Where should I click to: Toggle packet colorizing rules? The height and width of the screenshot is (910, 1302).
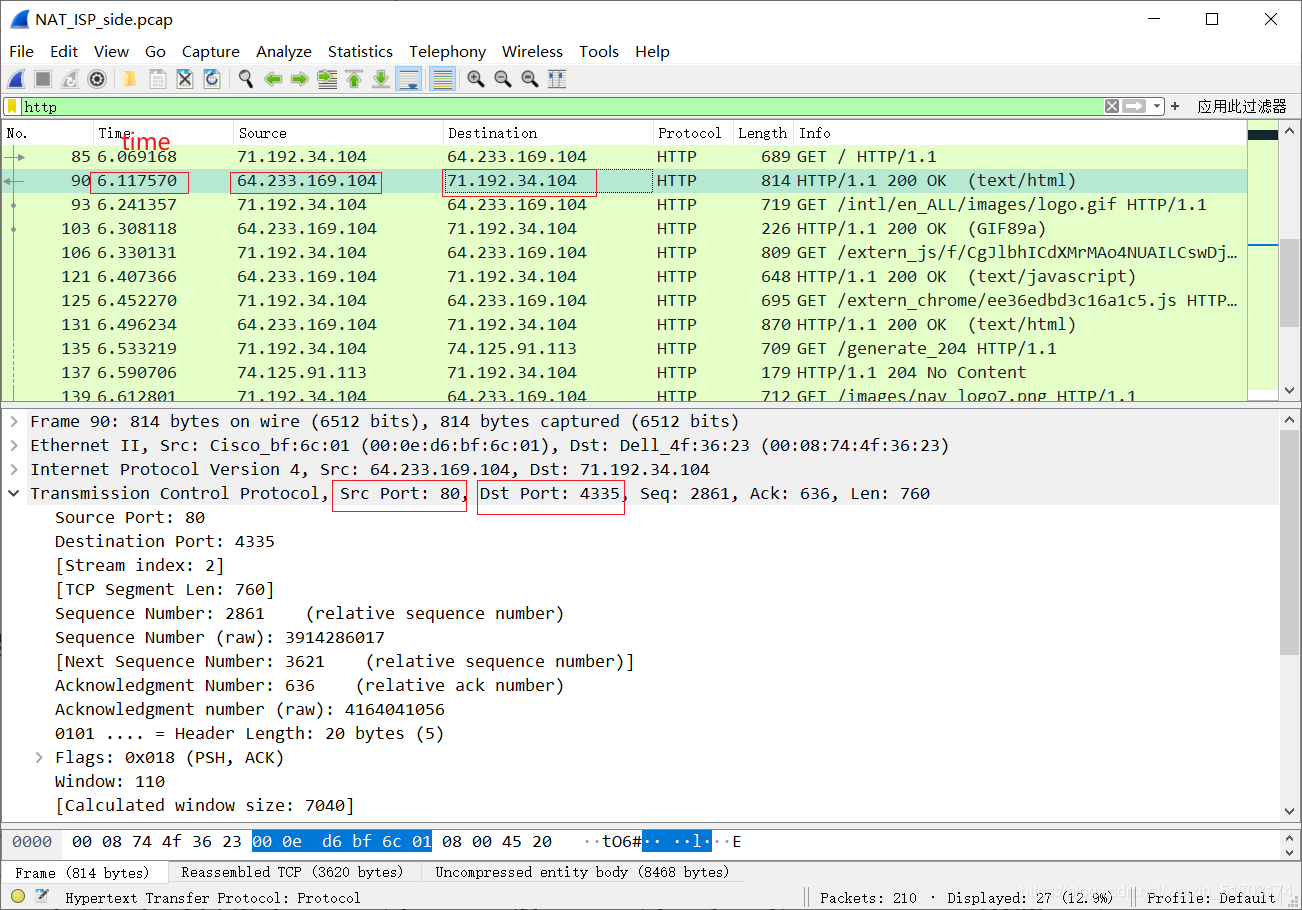(x=443, y=79)
